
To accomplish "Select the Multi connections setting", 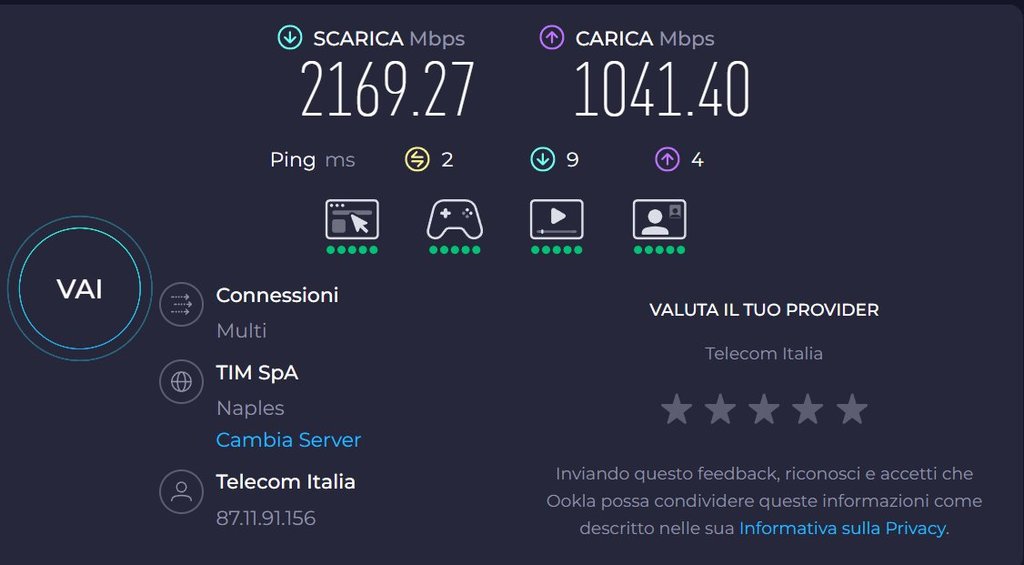I will tap(241, 330).
